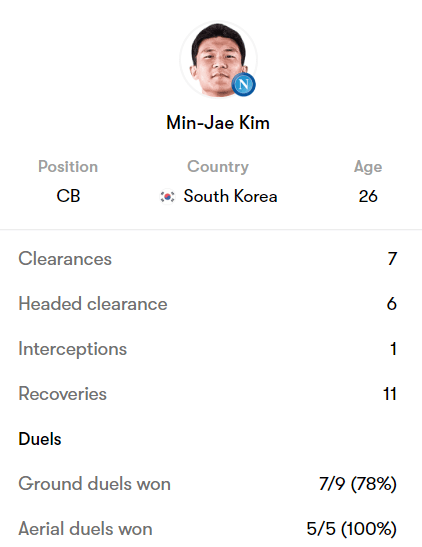
Task: Select the South Korea country text
Action: [x=230, y=196]
